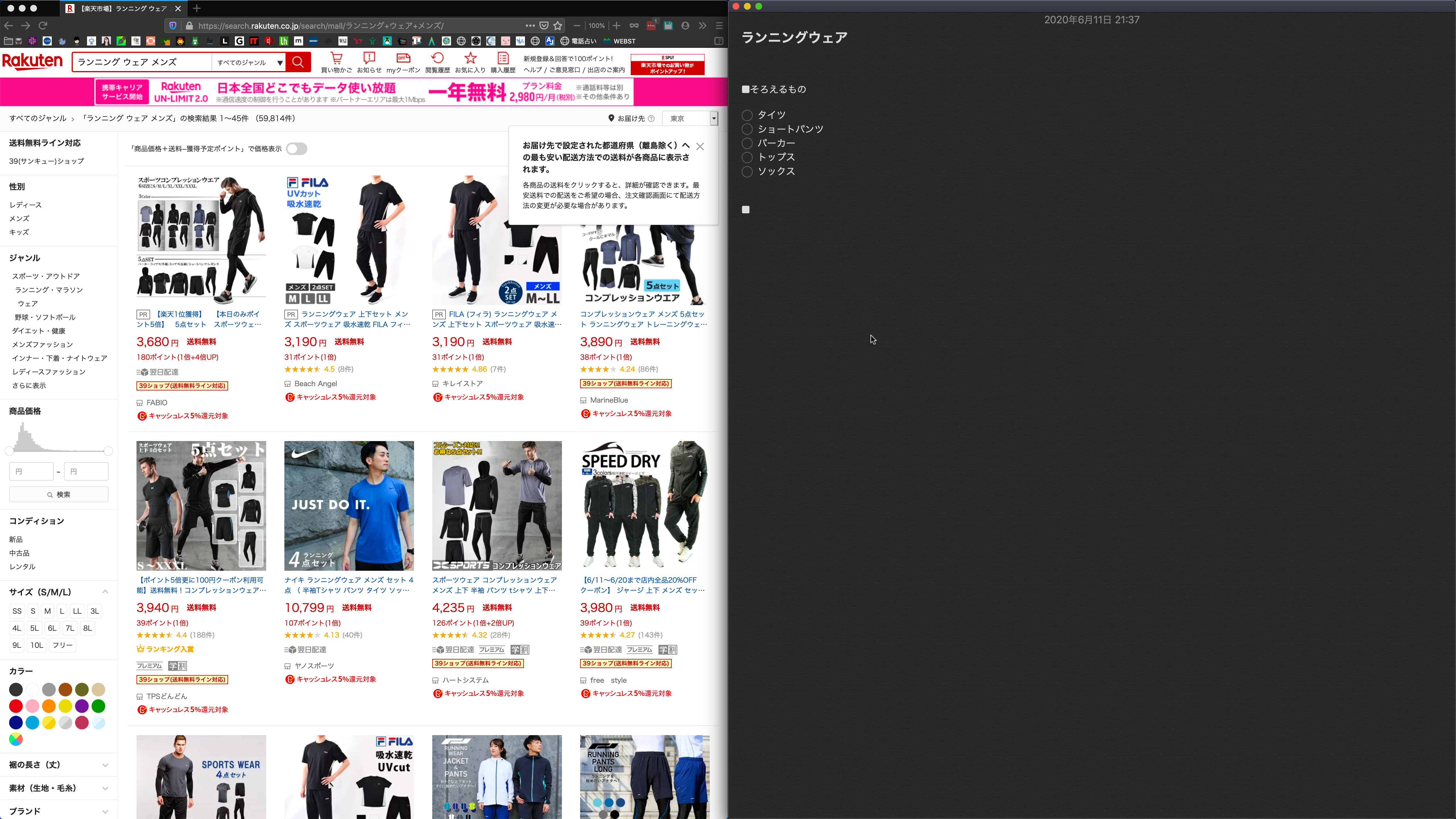
Task: Open the WSJ bookmark
Action: pos(343,41)
